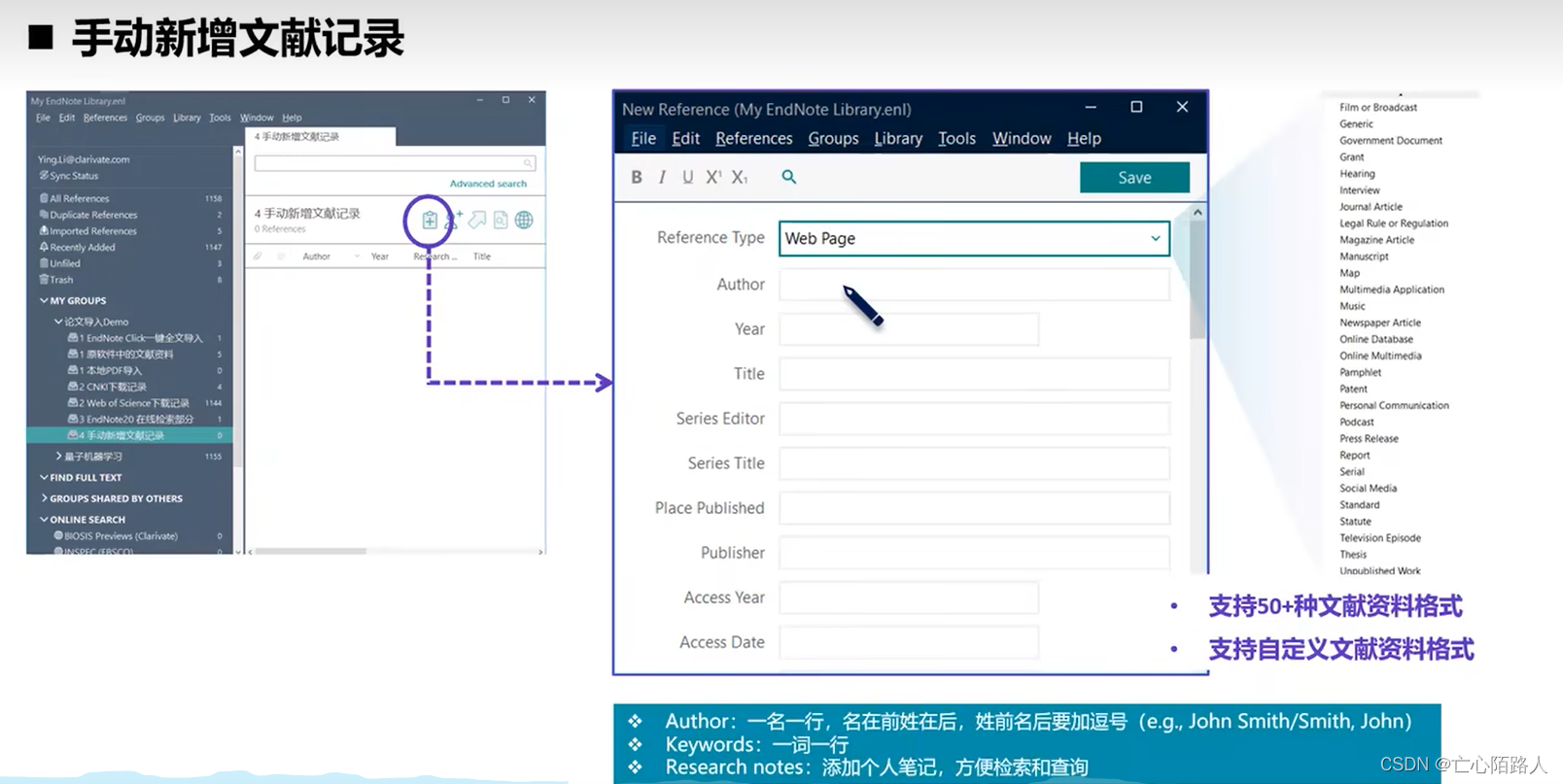1563x784 pixels.
Task: Click the Access Date input field
Action: 909,642
